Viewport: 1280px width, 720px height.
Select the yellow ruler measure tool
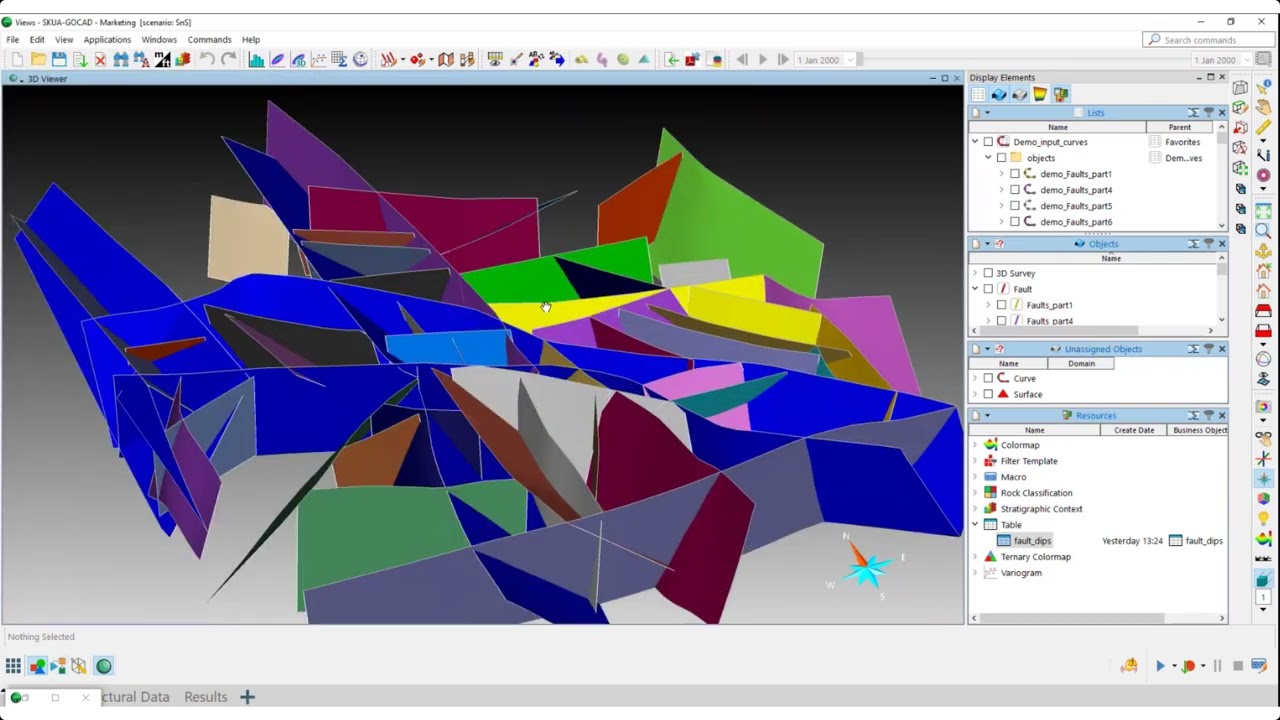pyautogui.click(x=1263, y=129)
